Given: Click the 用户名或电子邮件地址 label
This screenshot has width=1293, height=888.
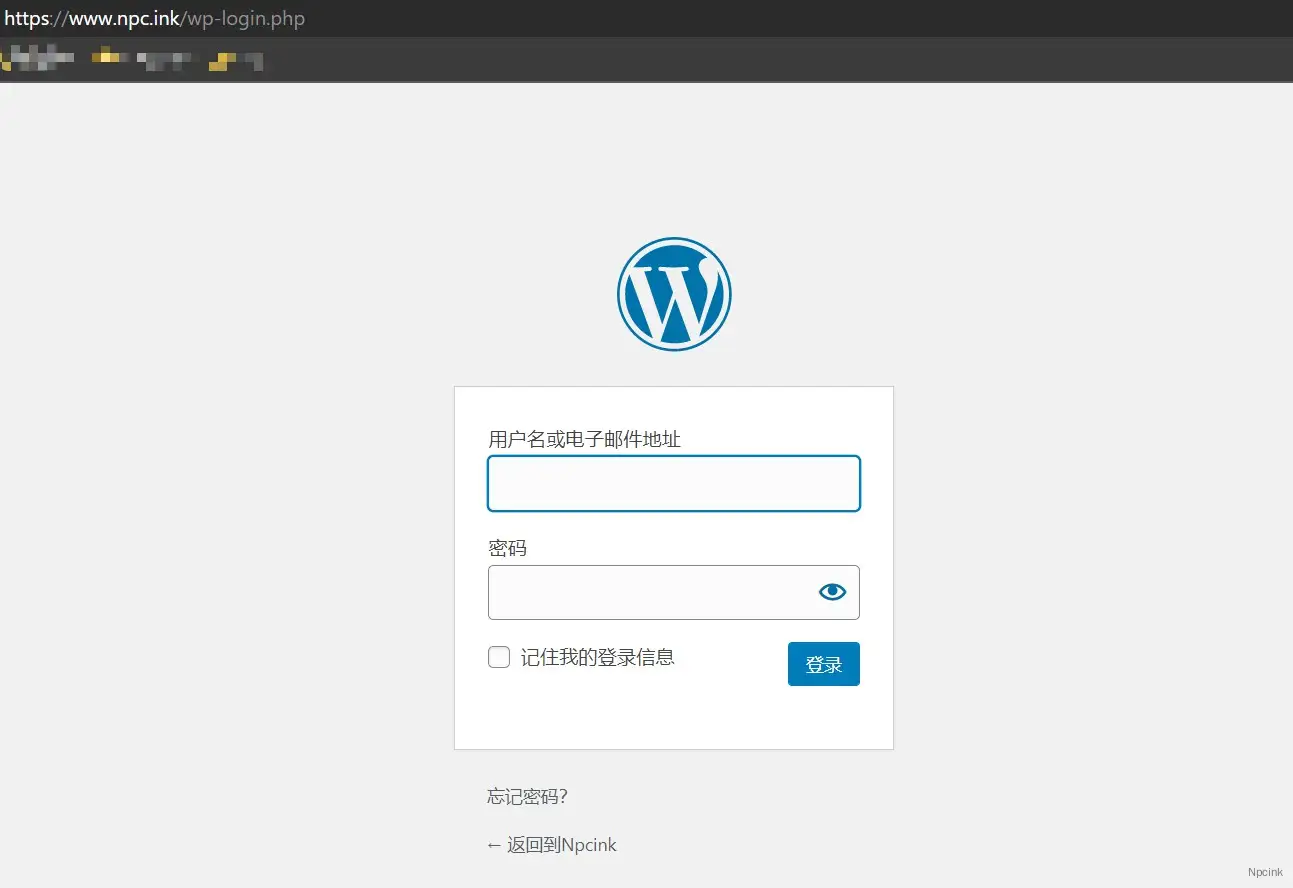Looking at the screenshot, I should (x=584, y=439).
